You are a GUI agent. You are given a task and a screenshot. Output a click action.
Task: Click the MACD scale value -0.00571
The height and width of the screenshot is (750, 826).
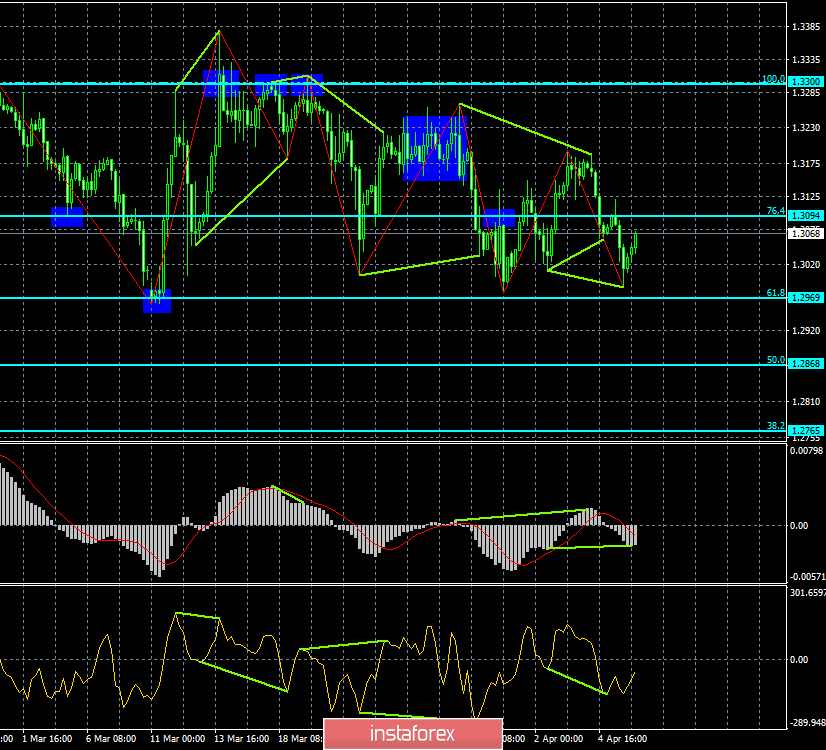[x=807, y=577]
